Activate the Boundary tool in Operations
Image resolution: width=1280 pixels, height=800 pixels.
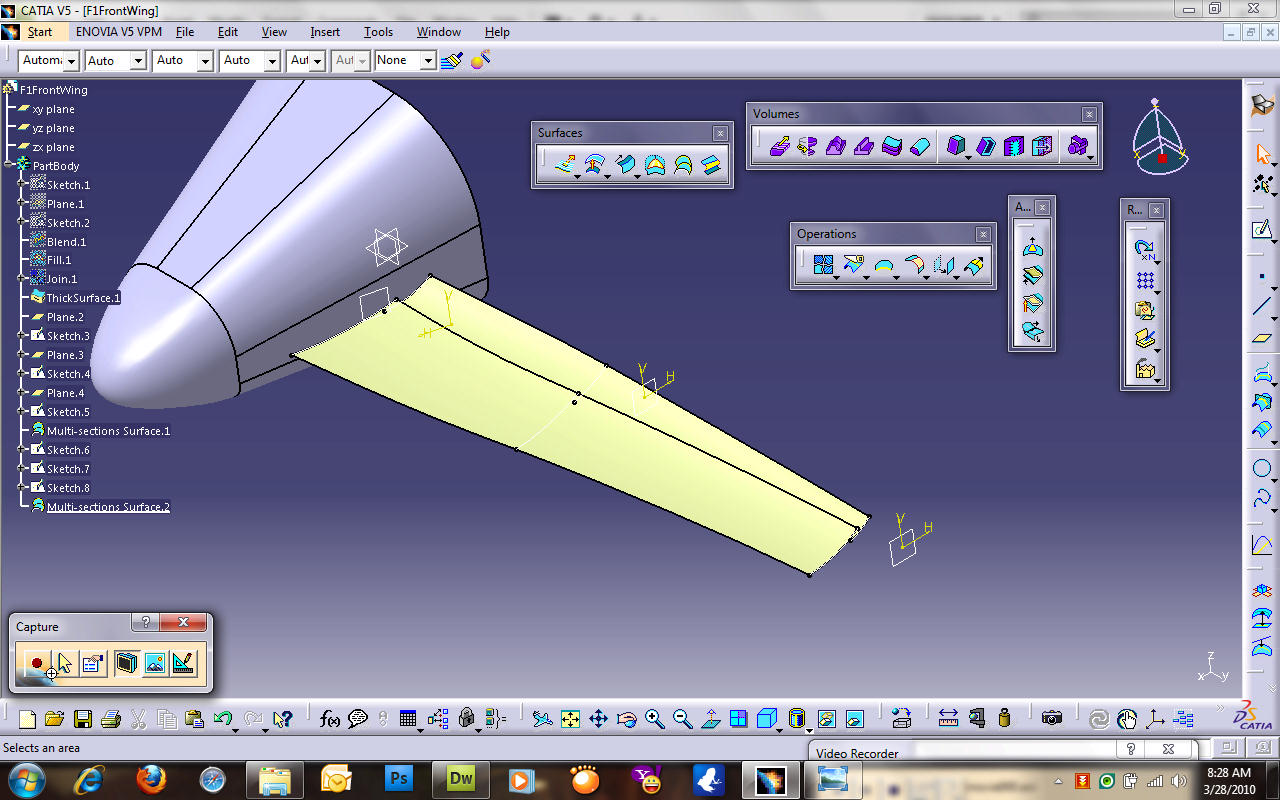point(884,265)
